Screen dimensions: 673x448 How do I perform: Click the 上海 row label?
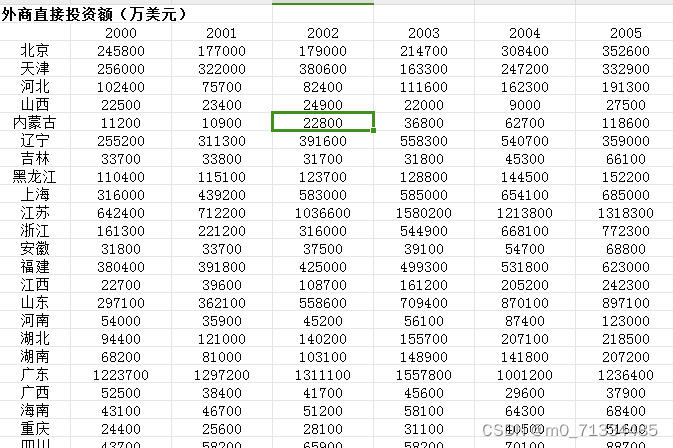[35, 195]
